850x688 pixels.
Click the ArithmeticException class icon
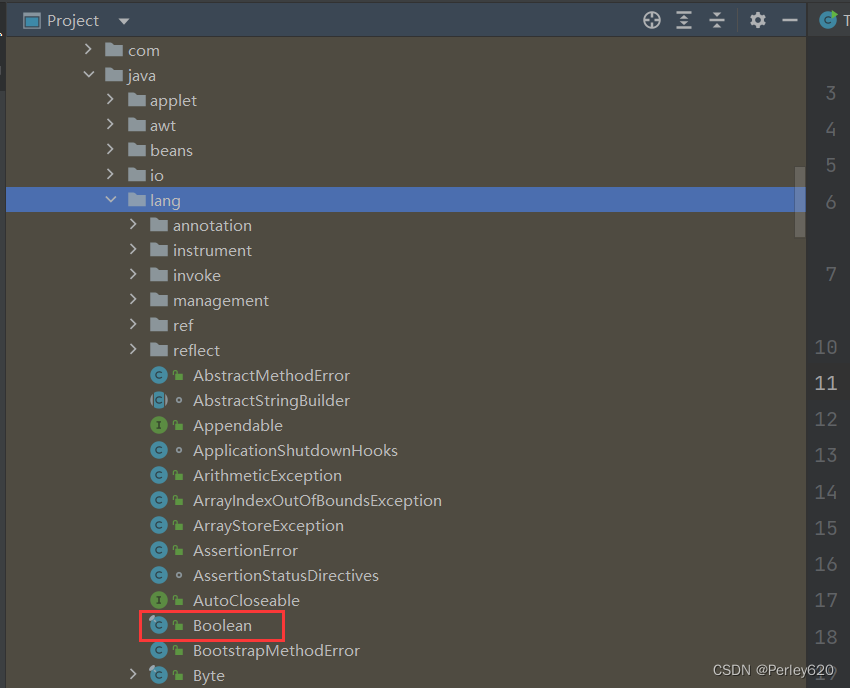click(x=158, y=475)
